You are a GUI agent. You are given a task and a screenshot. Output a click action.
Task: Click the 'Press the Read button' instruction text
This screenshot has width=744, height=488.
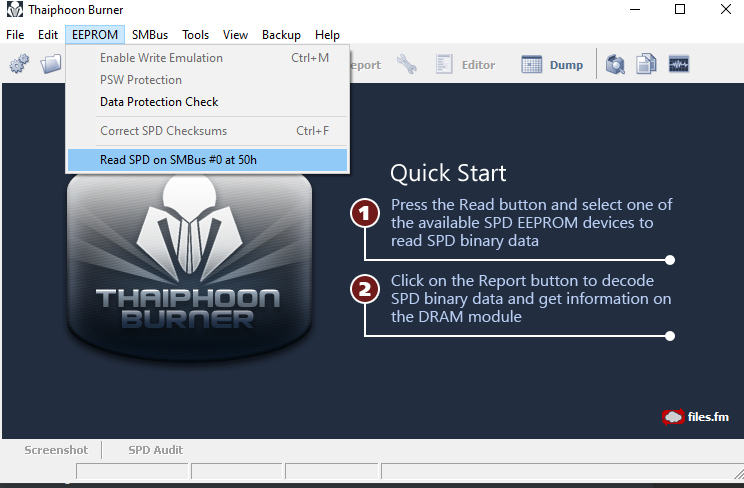[x=531, y=223]
